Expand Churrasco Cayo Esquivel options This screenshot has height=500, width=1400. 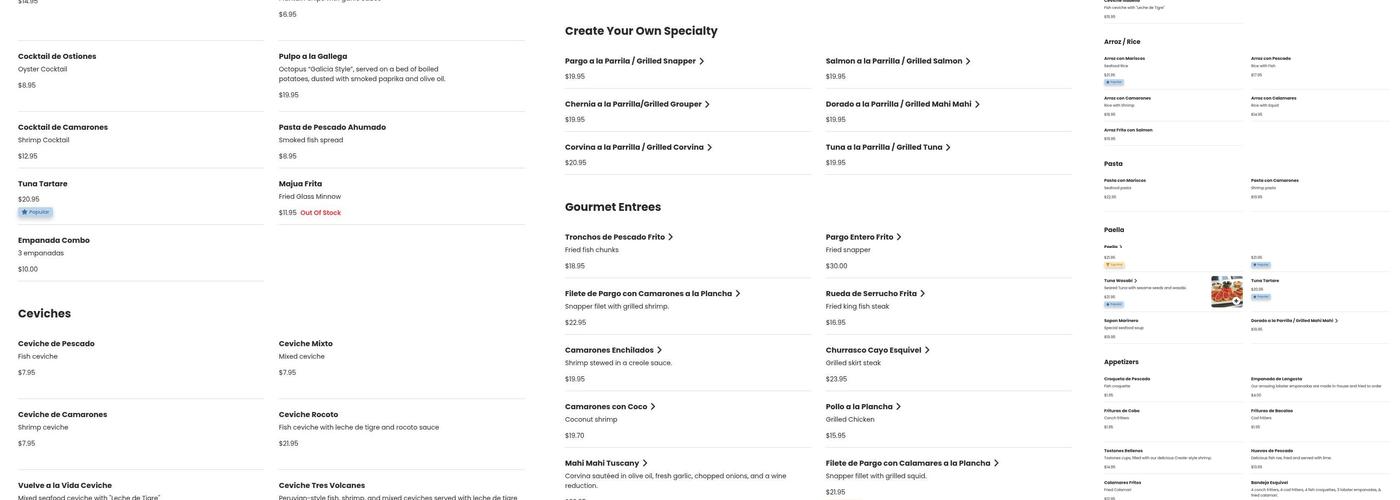[x=927, y=350]
